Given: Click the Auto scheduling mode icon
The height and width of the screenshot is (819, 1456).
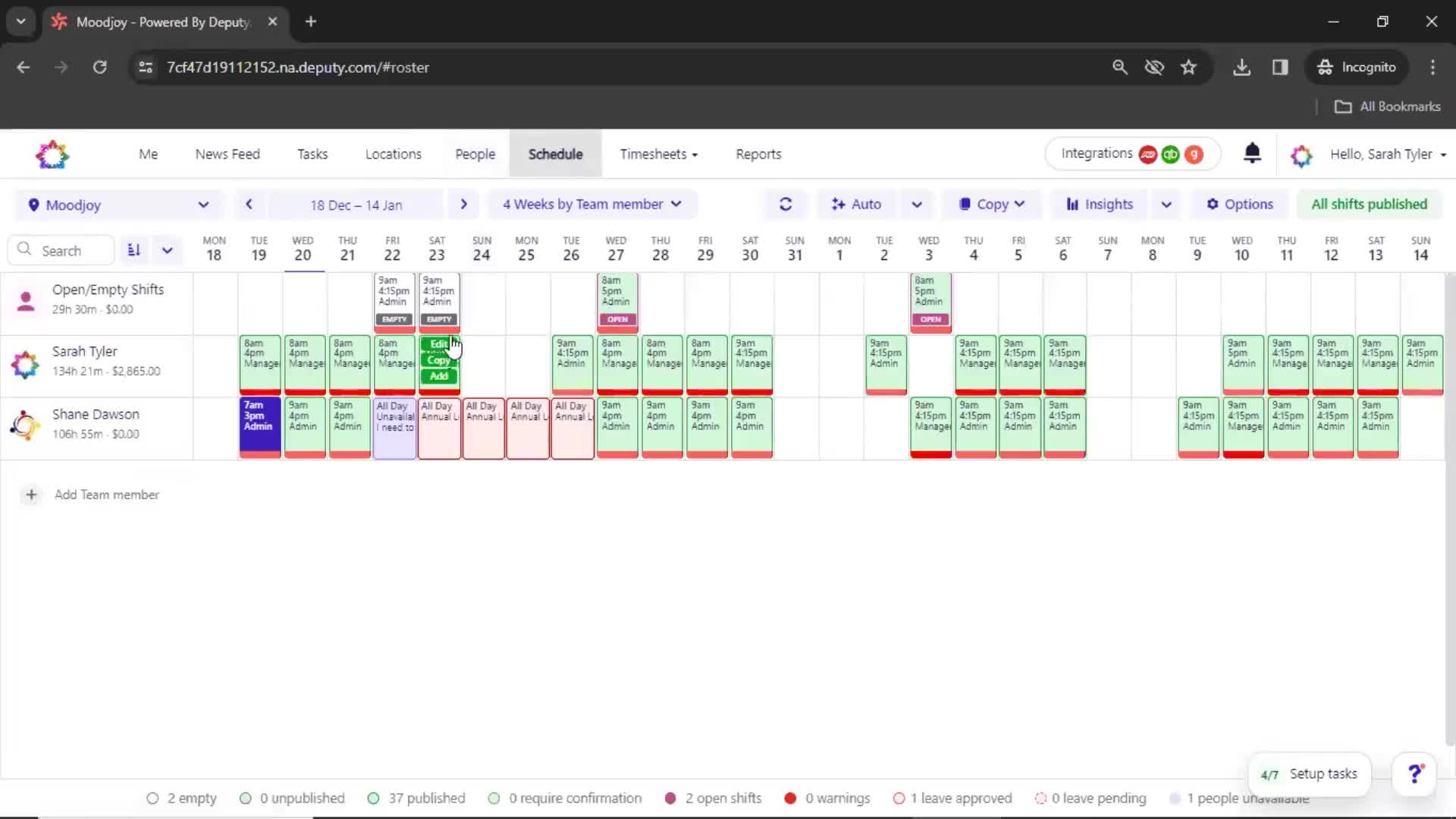Looking at the screenshot, I should (x=836, y=204).
